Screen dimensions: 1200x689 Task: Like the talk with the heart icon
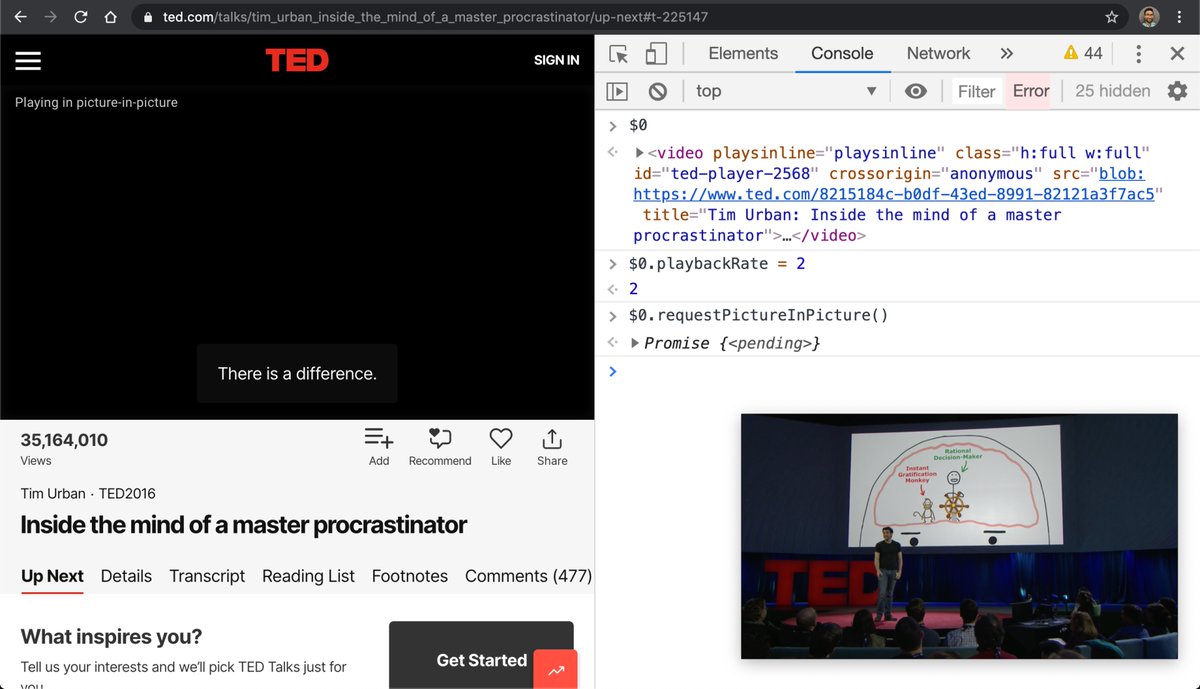click(x=501, y=447)
